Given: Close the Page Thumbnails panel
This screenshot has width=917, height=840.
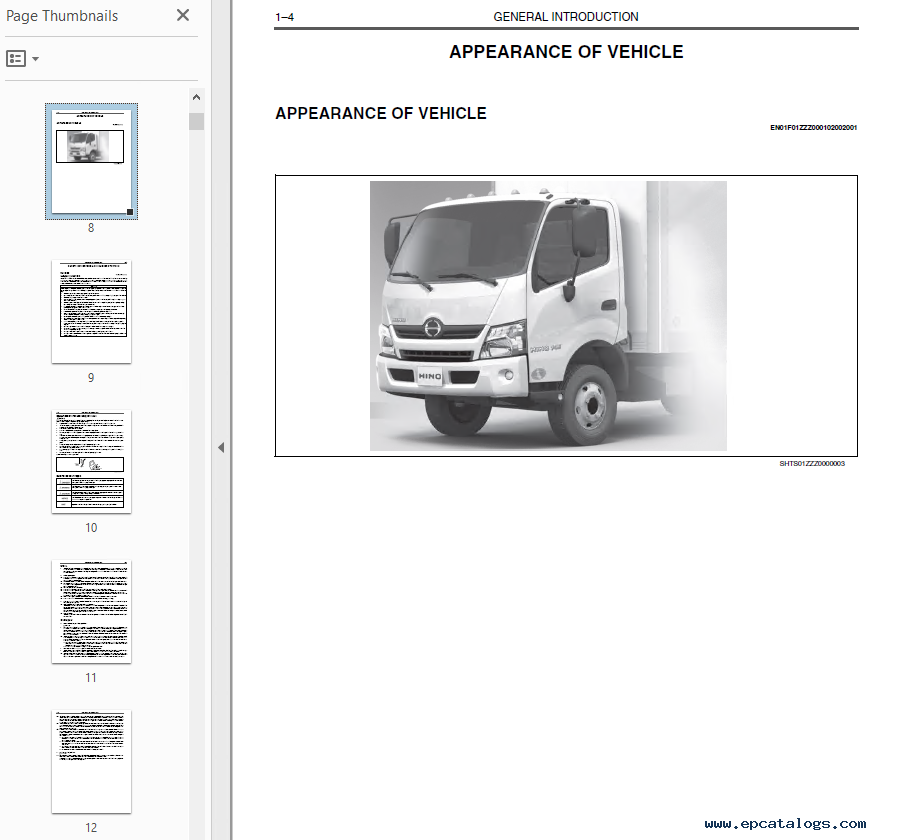Looking at the screenshot, I should (183, 15).
